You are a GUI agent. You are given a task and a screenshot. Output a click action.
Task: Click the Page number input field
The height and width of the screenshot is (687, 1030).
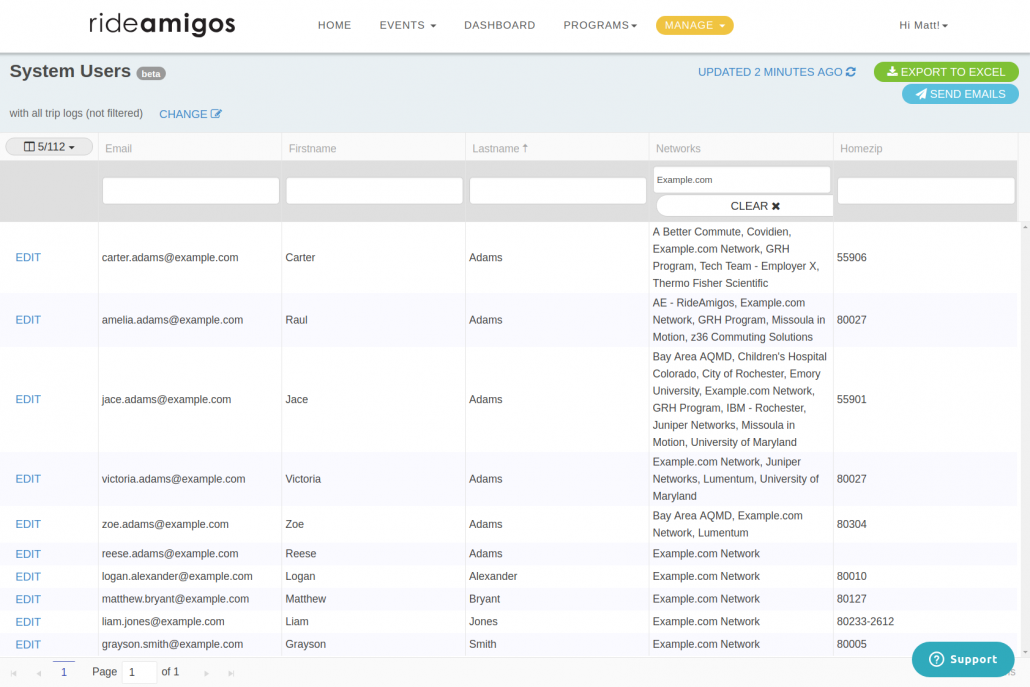[x=139, y=672]
